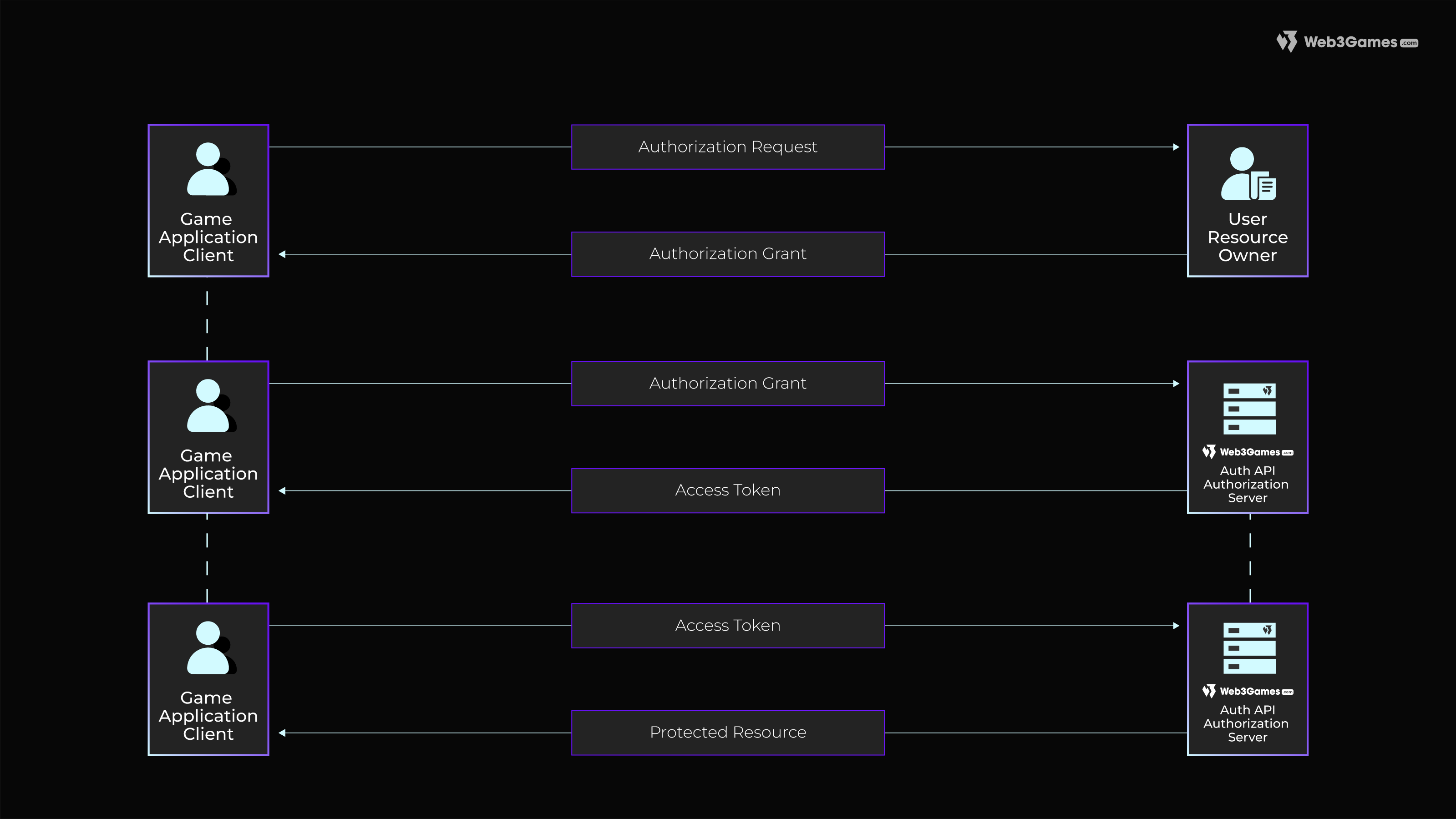Click the User Resource Owner person icon
Screen dimensions: 1456x819
coord(1248,174)
